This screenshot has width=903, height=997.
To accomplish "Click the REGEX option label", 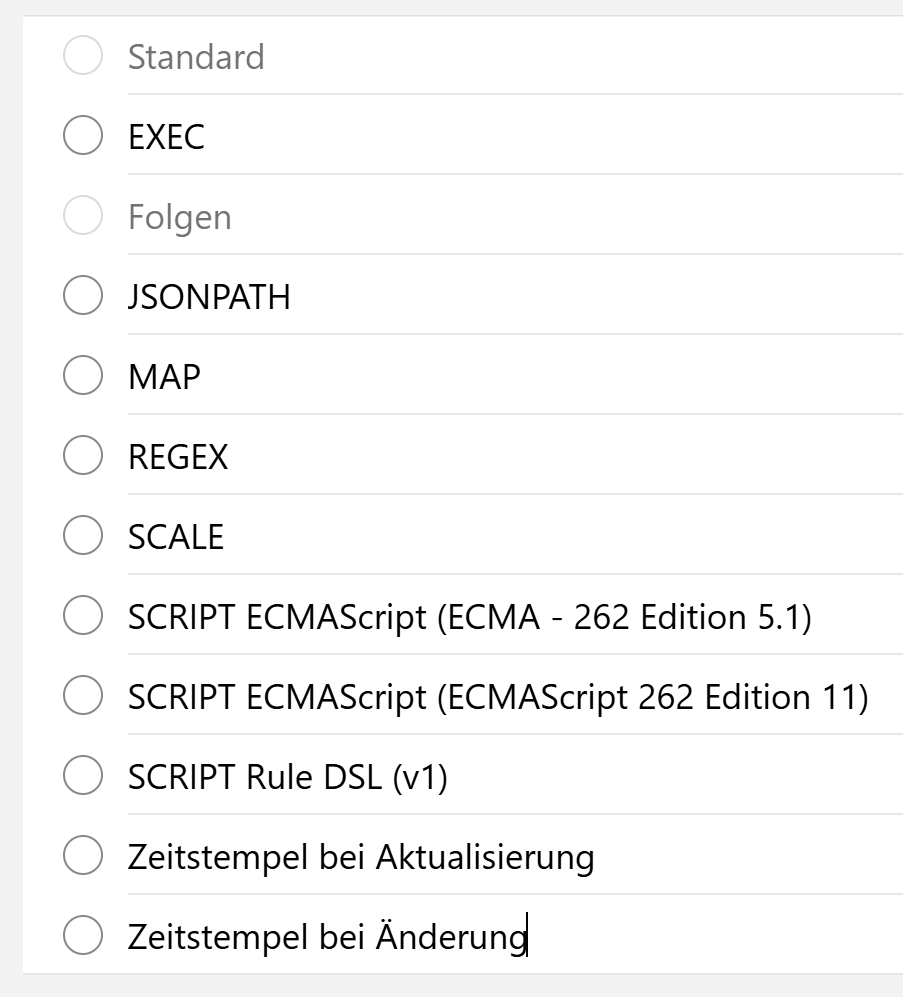I will click(x=178, y=457).
